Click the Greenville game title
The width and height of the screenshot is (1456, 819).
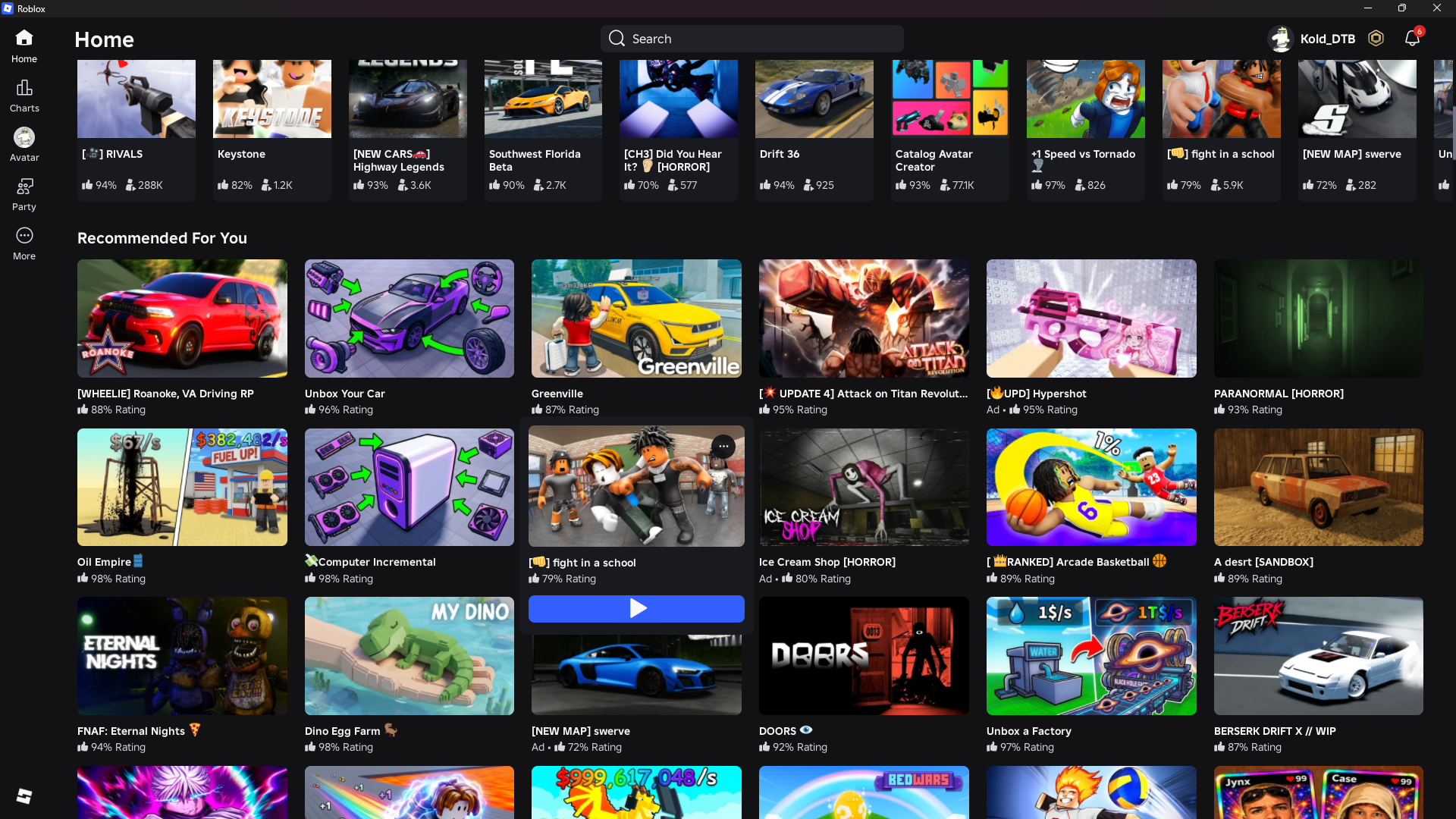tap(557, 394)
